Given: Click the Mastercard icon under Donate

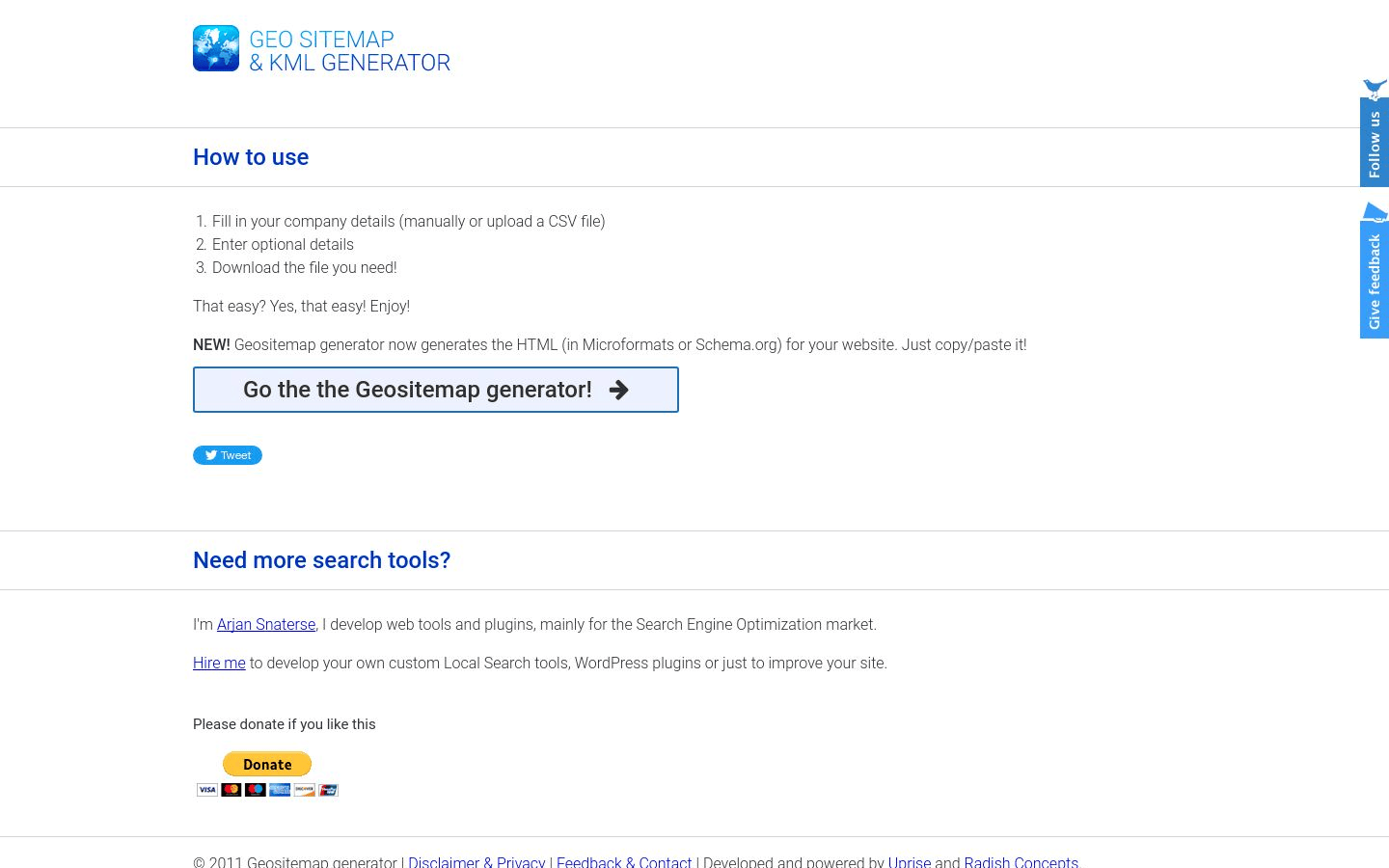Looking at the screenshot, I should pos(231,790).
